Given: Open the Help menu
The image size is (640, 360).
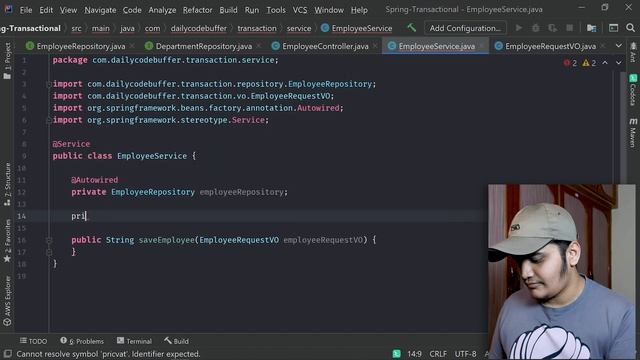Looking at the screenshot, I should pos(359,10).
